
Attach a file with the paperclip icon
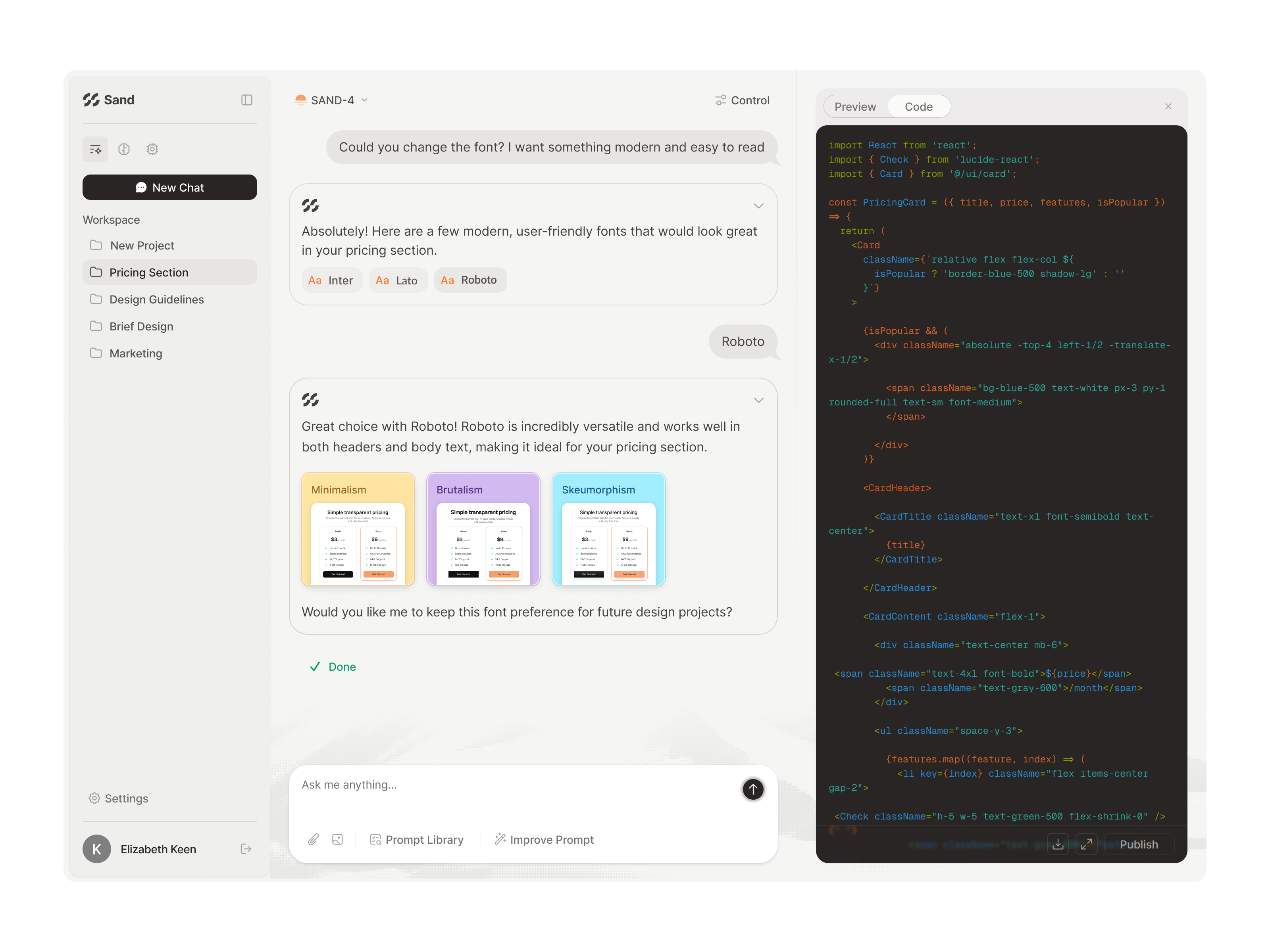[x=314, y=839]
